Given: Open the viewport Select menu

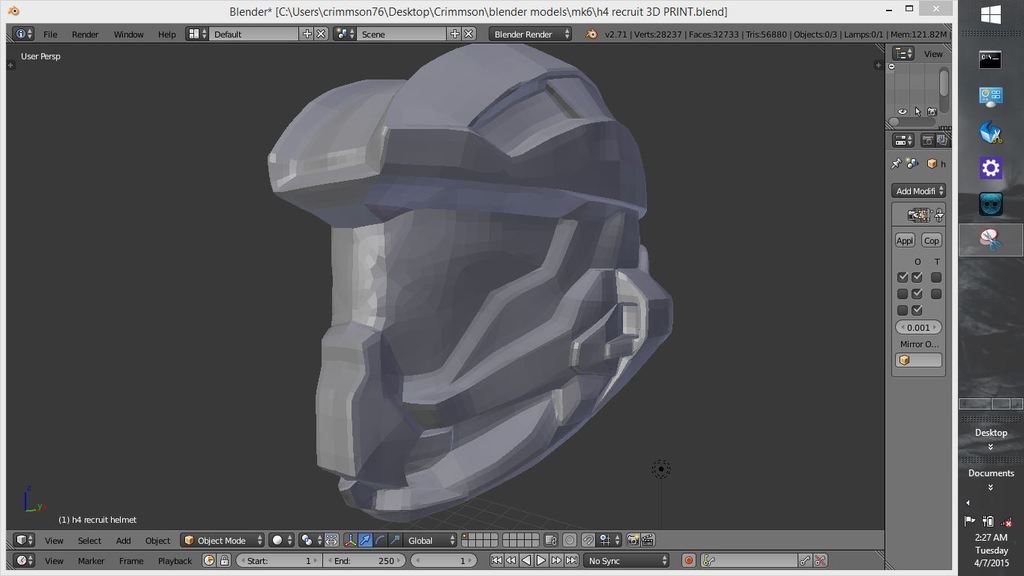Looking at the screenshot, I should (89, 540).
